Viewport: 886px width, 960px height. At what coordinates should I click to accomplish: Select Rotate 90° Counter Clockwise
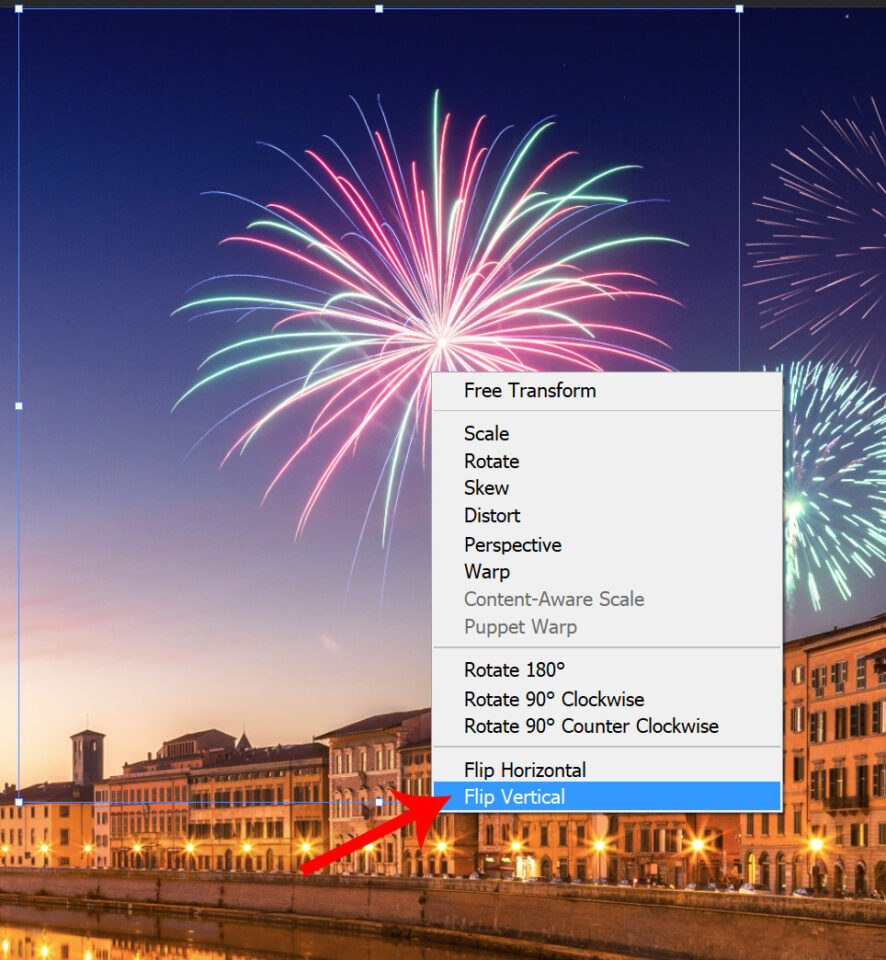pyautogui.click(x=590, y=726)
